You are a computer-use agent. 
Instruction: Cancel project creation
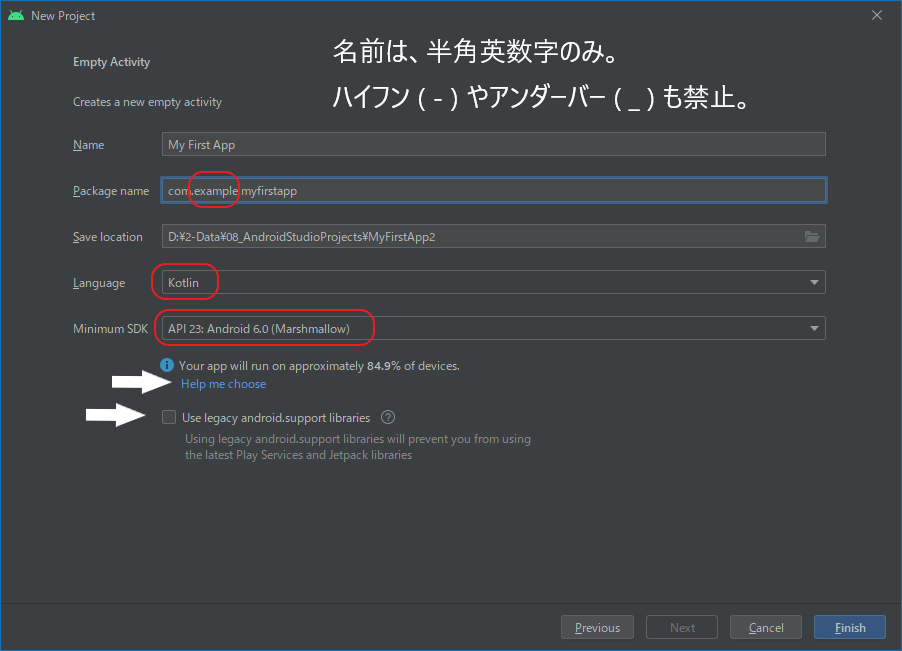point(765,627)
